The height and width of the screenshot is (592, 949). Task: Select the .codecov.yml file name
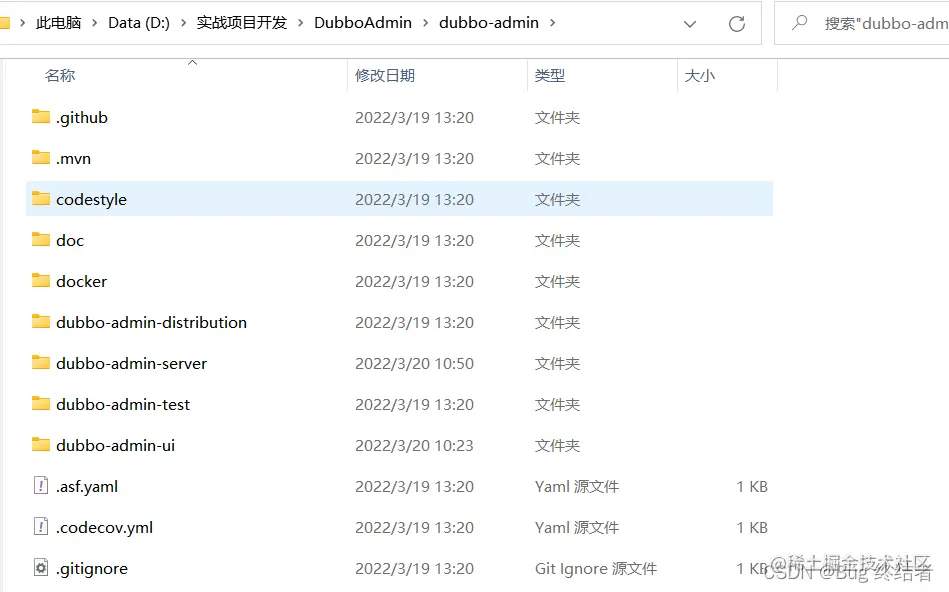tap(104, 528)
